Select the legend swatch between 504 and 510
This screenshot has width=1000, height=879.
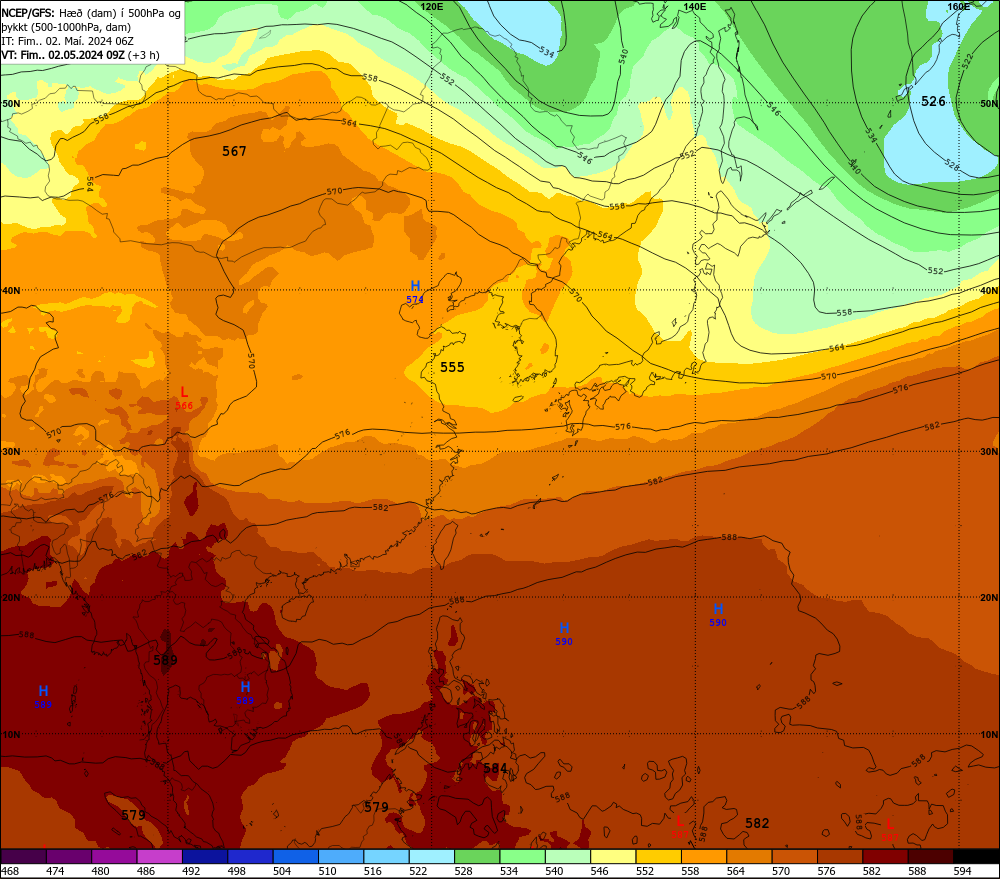click(295, 856)
